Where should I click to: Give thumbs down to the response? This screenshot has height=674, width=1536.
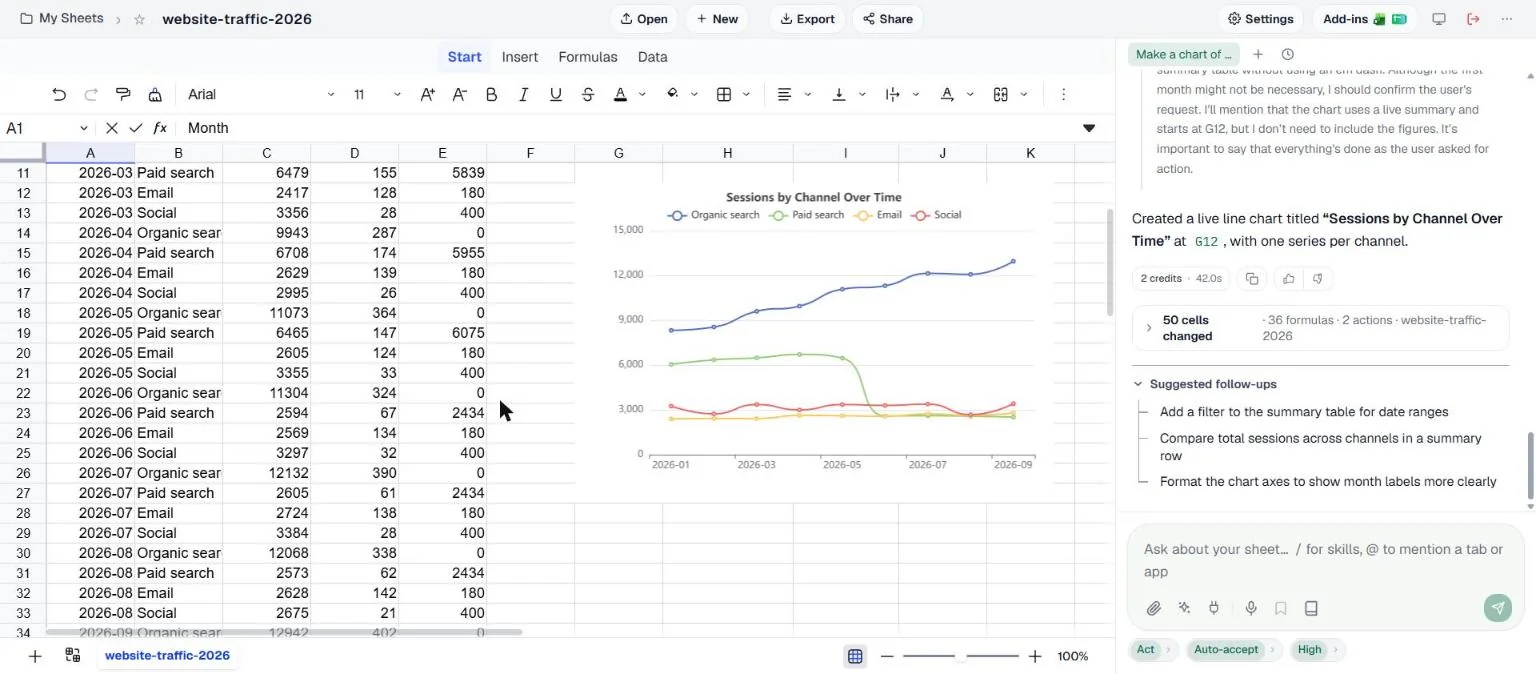(1317, 279)
